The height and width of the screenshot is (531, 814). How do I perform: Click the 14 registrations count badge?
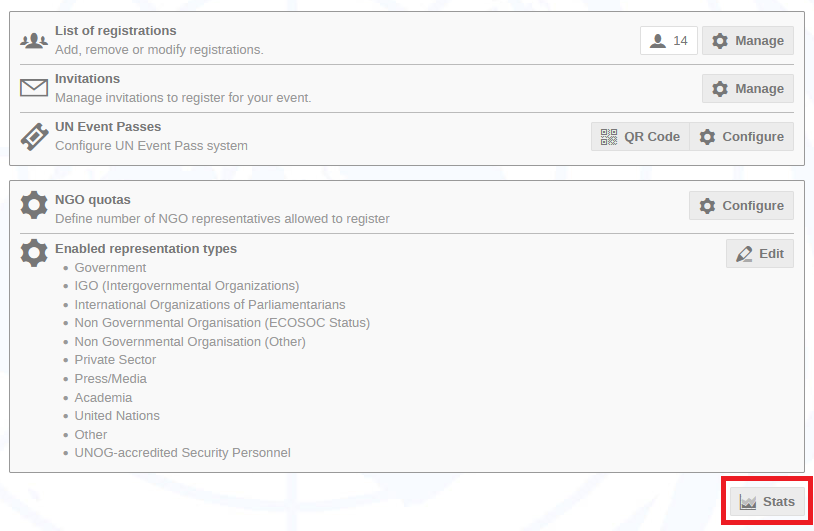tap(669, 40)
